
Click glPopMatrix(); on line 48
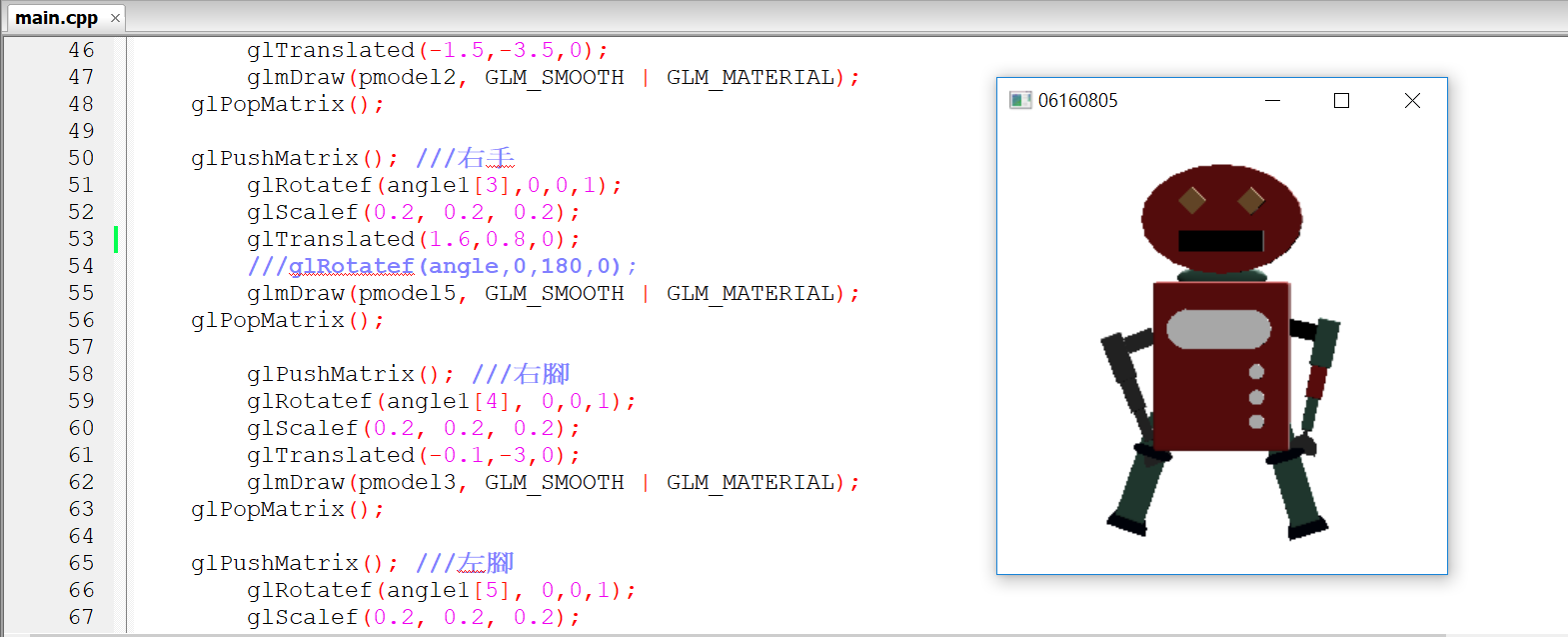(x=287, y=104)
